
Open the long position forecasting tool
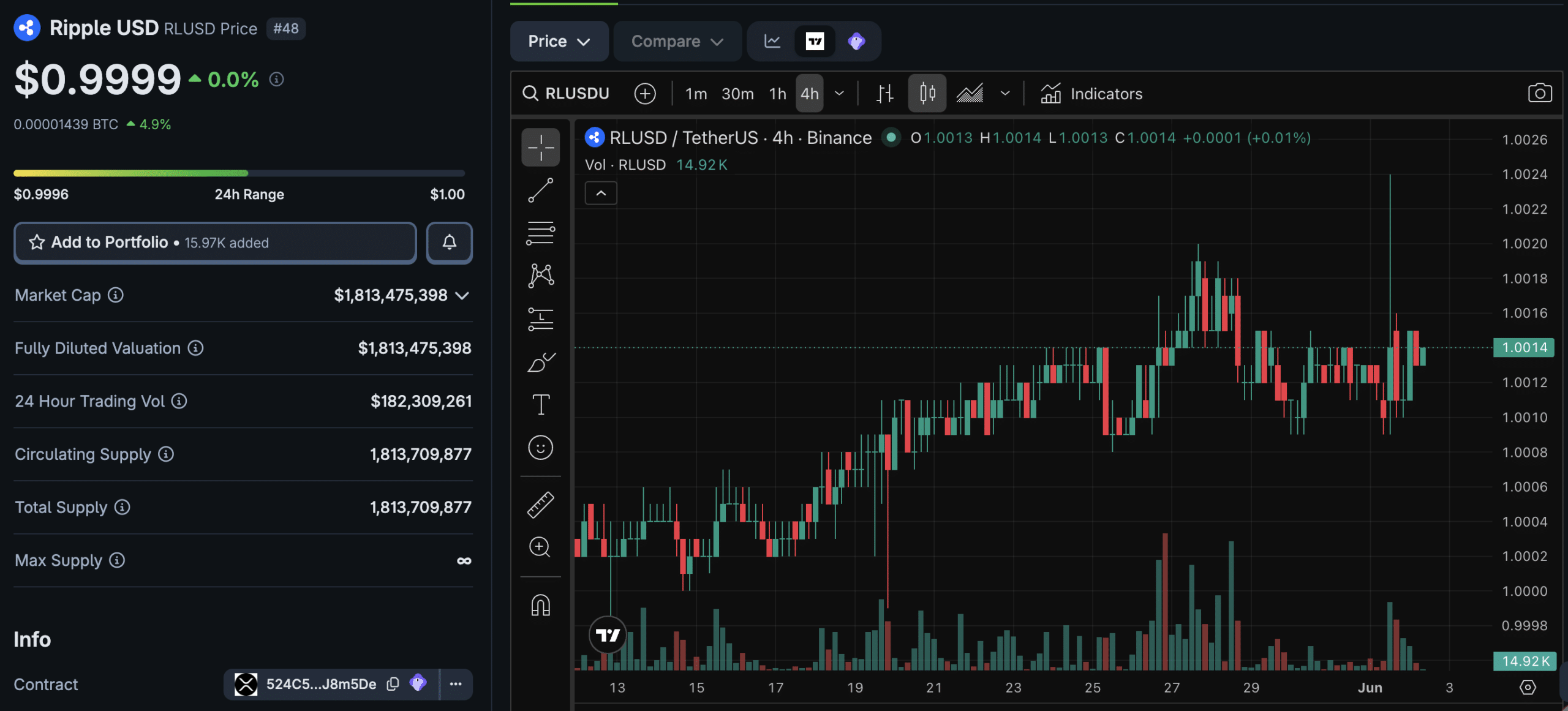coord(540,319)
